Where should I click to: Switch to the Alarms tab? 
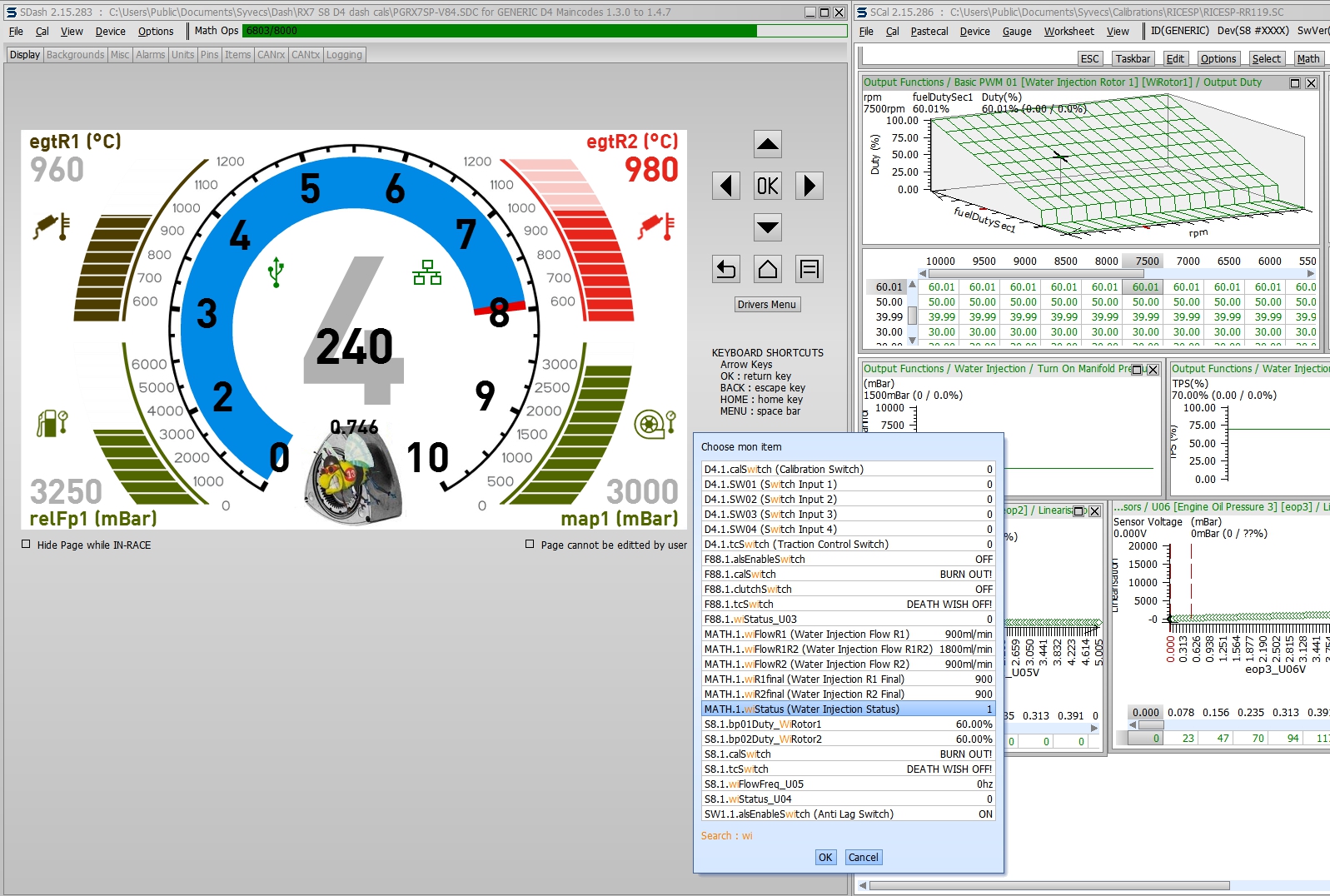point(151,55)
